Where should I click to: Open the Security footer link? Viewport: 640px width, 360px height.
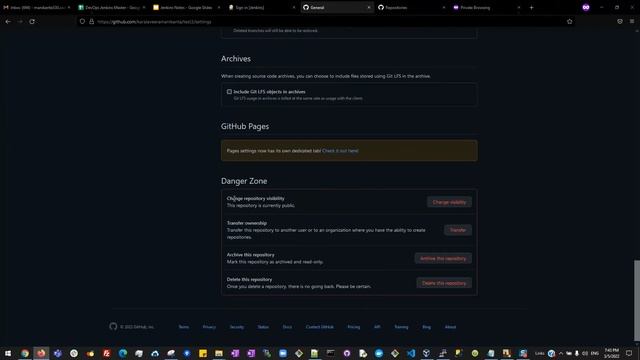pyautogui.click(x=236, y=327)
